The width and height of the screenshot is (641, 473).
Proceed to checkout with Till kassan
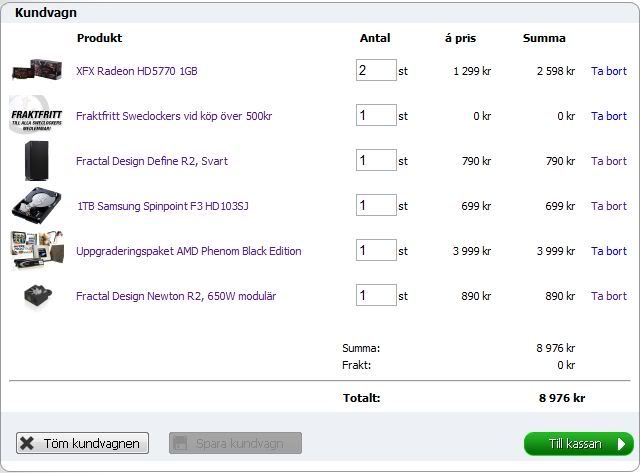[x=578, y=443]
